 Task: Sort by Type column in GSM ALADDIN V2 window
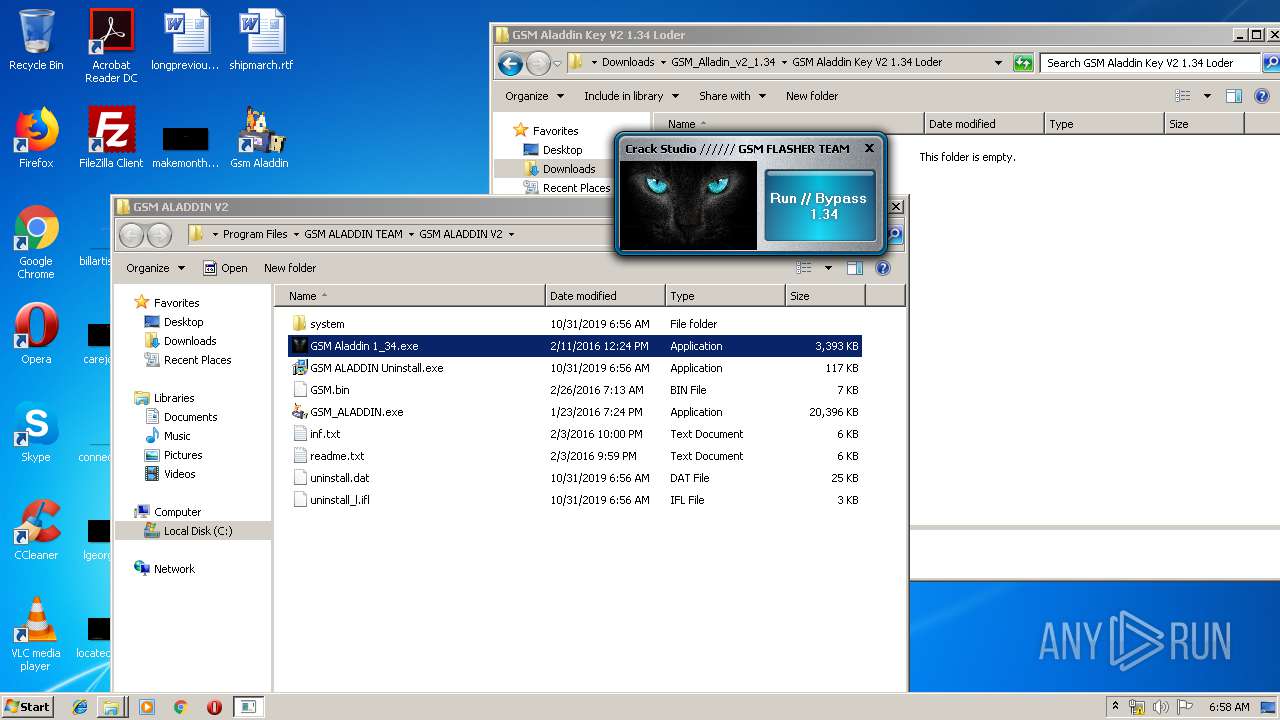pyautogui.click(x=725, y=296)
